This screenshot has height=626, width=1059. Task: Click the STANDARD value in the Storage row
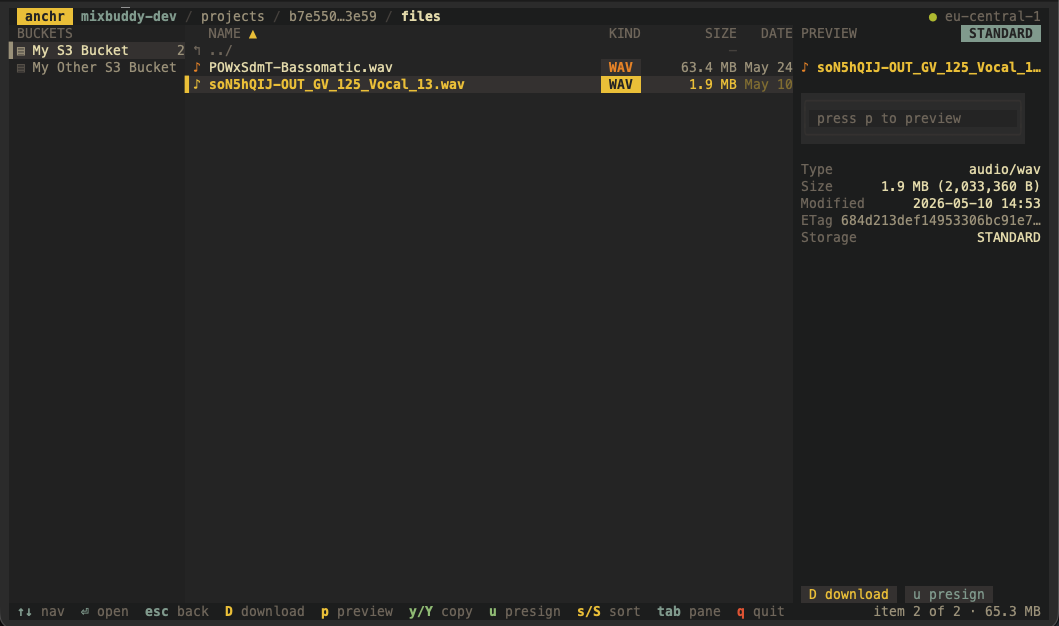(1008, 237)
